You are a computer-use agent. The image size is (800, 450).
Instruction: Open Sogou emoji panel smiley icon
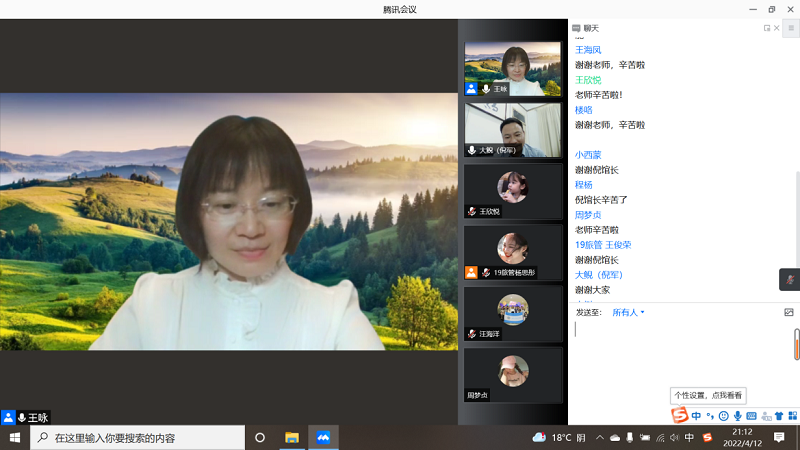click(x=724, y=416)
